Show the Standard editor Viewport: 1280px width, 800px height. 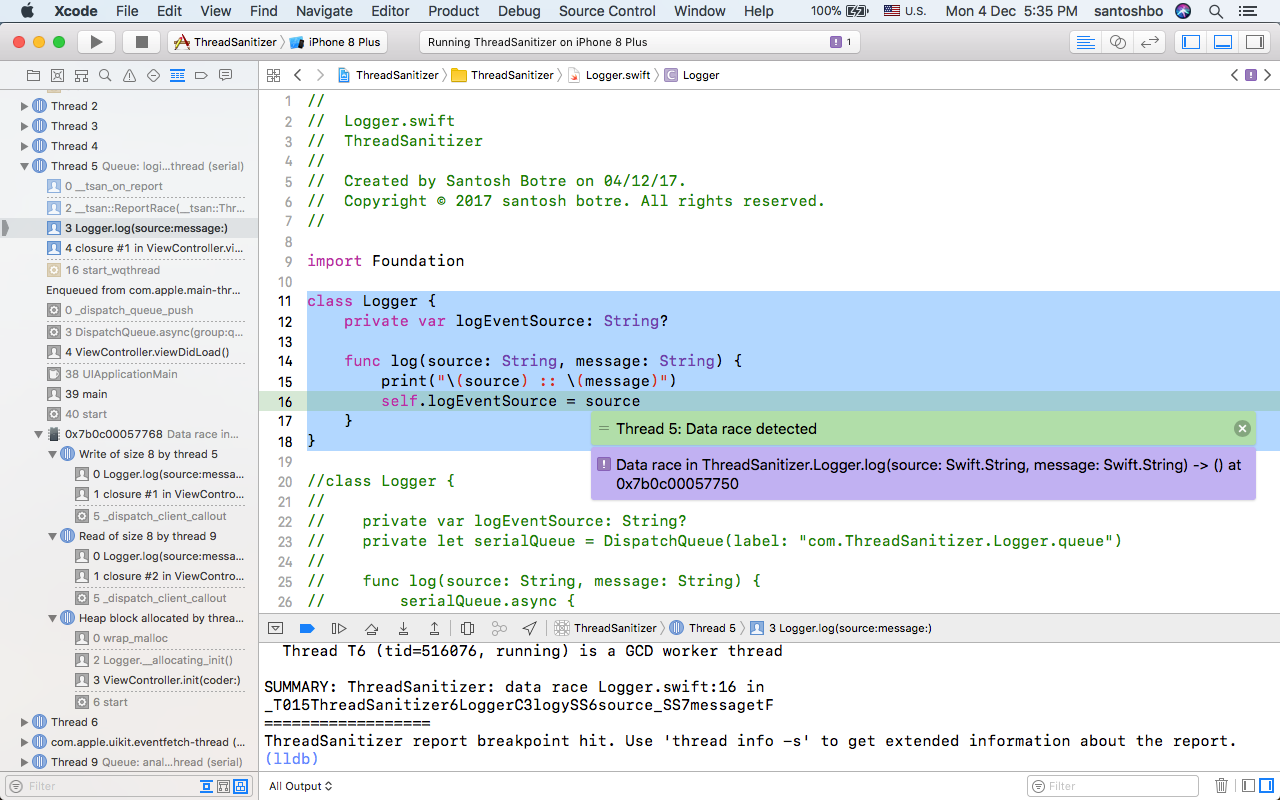[1084, 42]
